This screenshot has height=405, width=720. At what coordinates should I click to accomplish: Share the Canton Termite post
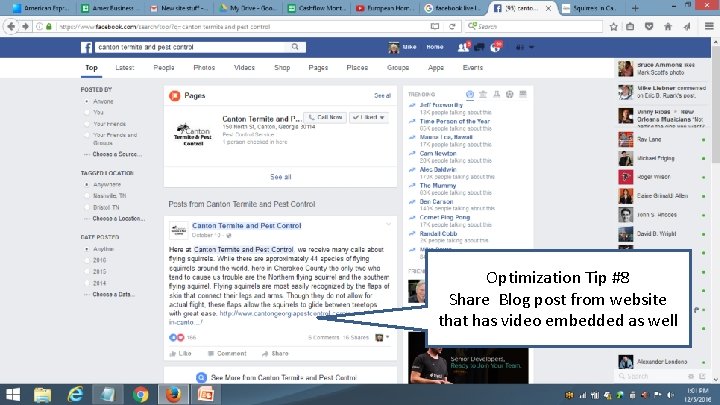pos(275,354)
